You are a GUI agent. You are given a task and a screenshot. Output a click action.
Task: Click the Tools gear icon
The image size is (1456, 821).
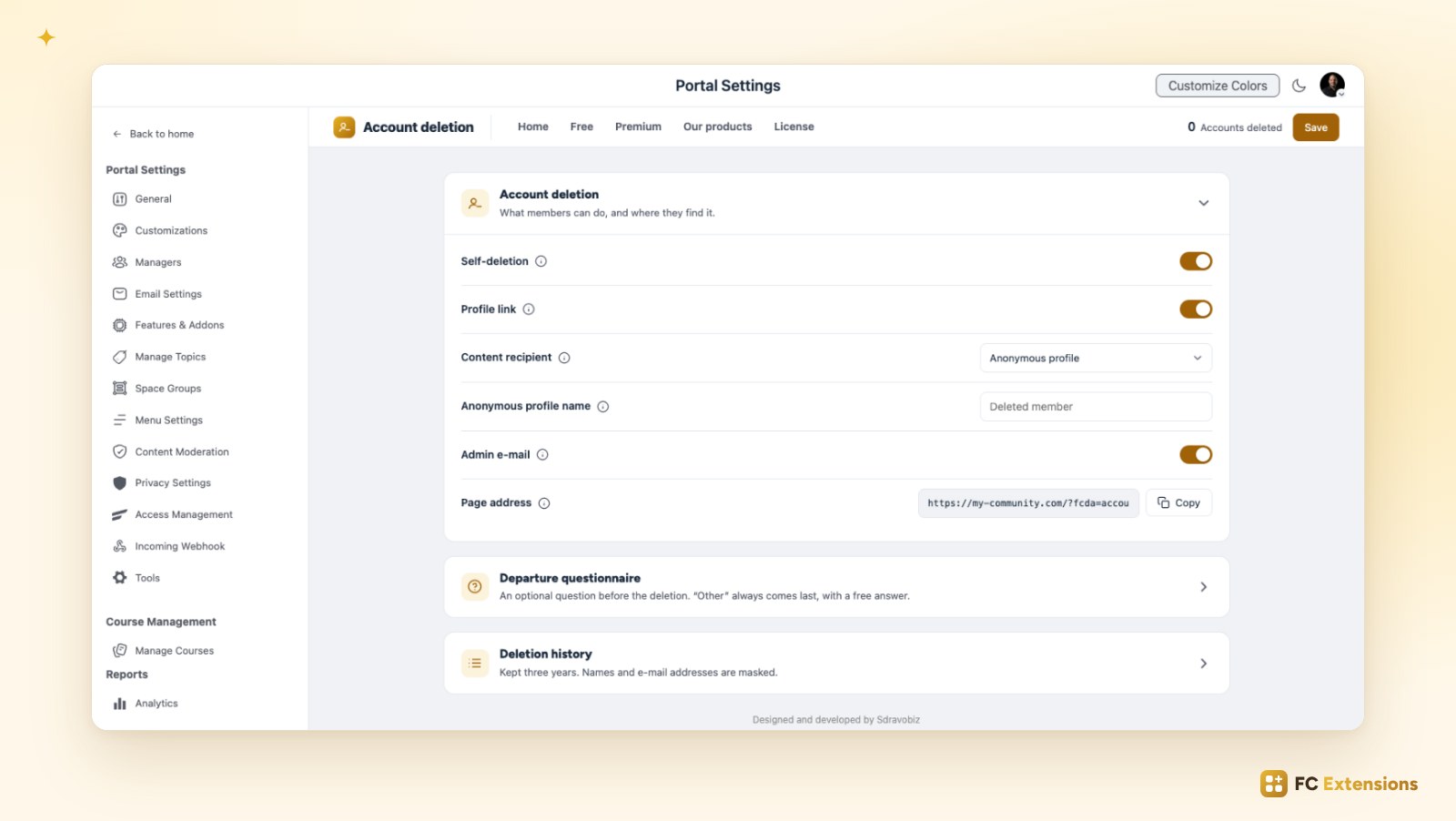click(119, 578)
